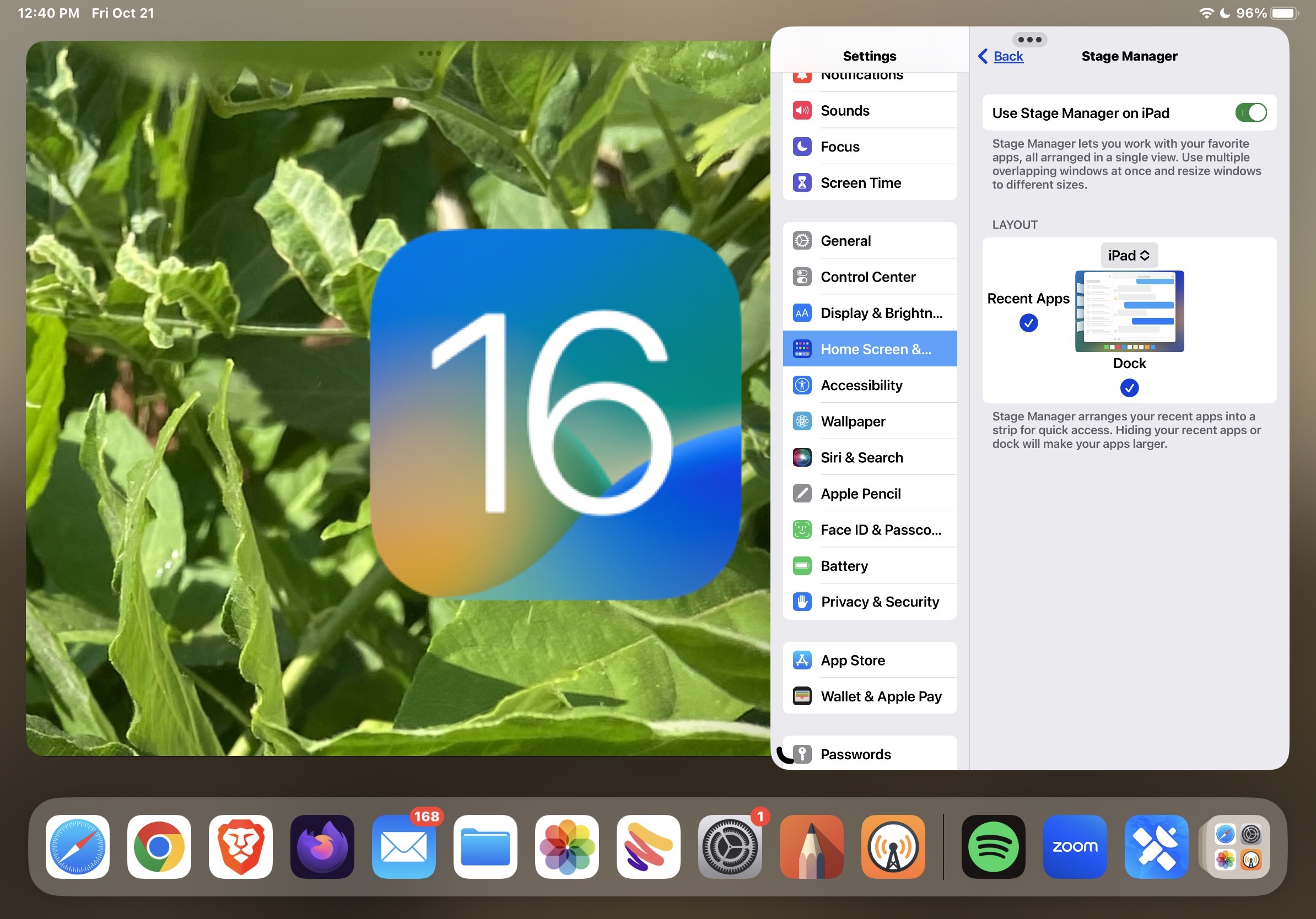Open the iPad layout dropdown
This screenshot has height=919, width=1316.
point(1129,255)
